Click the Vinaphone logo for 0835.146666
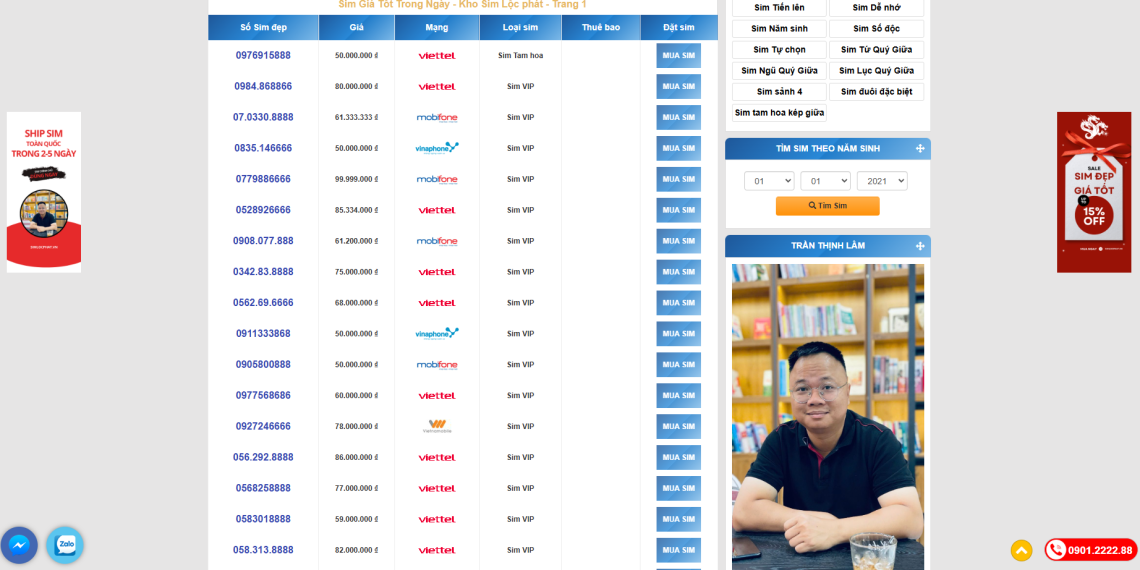Screen dimensions: 1140x570 coord(437,148)
